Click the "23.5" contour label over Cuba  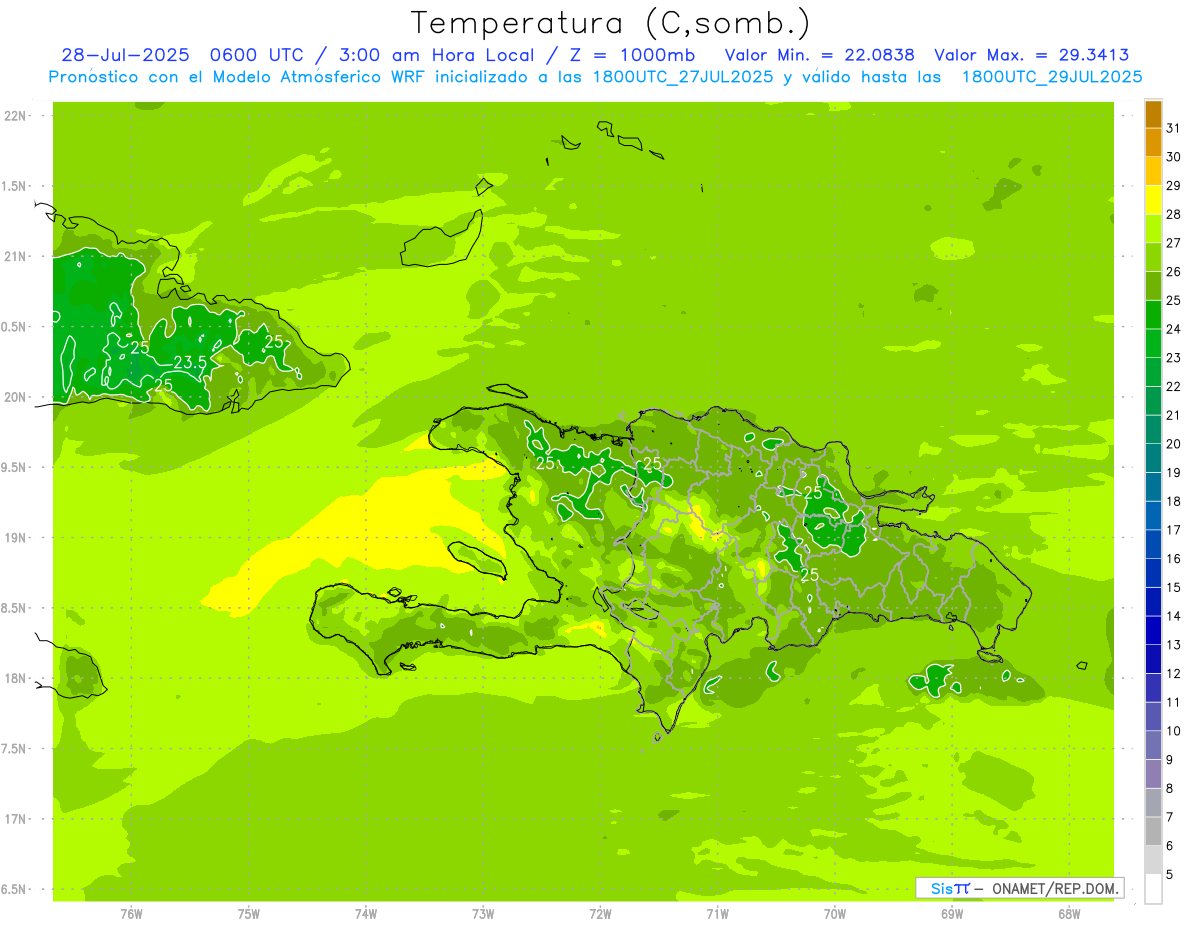point(190,362)
